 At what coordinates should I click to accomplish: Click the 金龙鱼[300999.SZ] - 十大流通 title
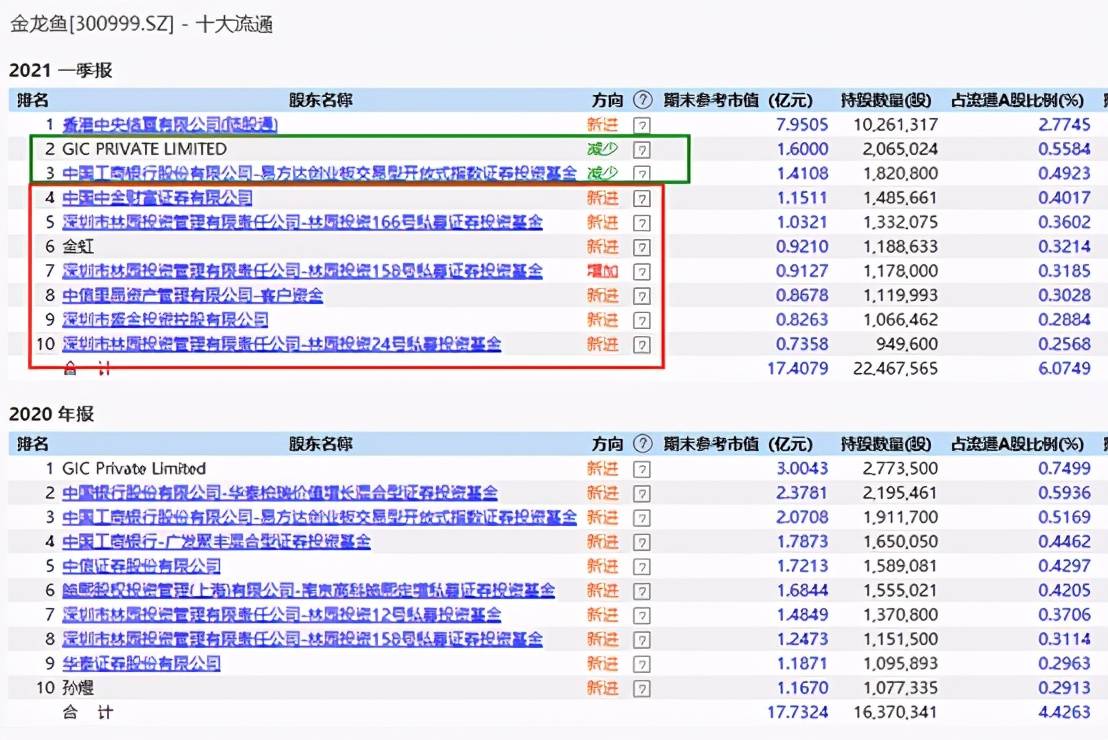141,24
